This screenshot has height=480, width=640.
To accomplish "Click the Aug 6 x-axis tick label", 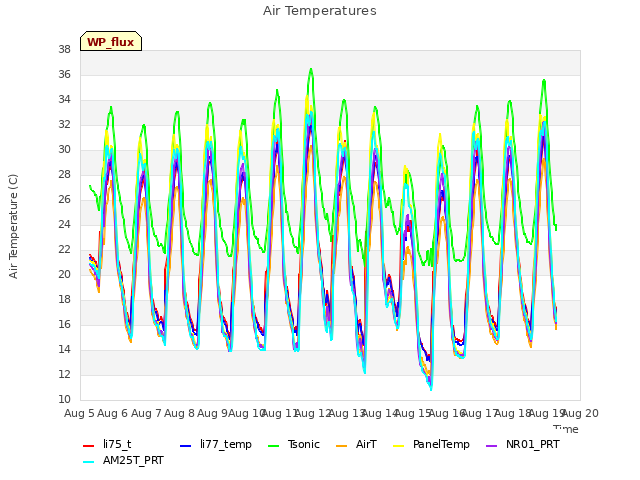I will pyautogui.click(x=113, y=413).
